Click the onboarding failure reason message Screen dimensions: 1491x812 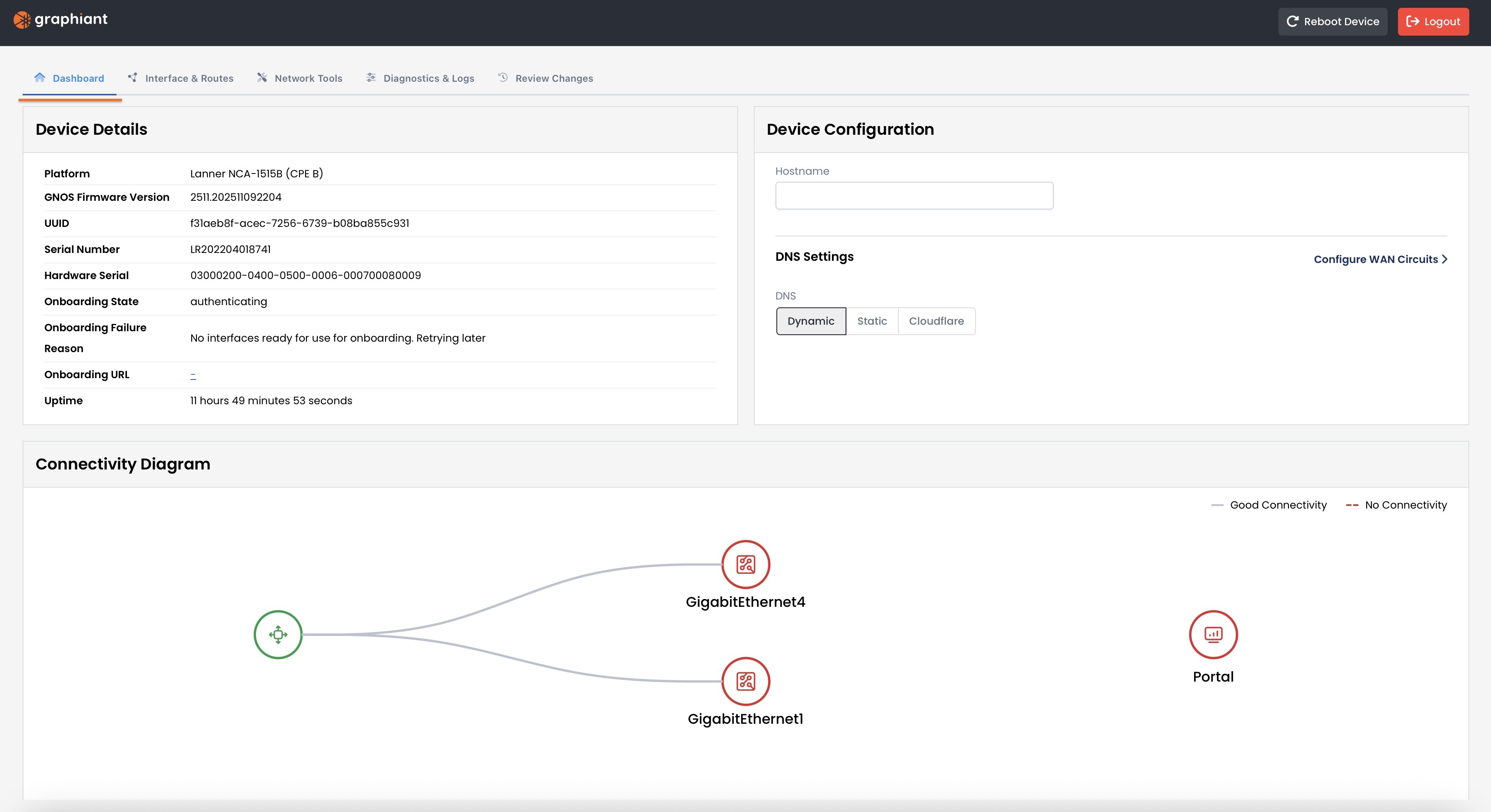[338, 338]
